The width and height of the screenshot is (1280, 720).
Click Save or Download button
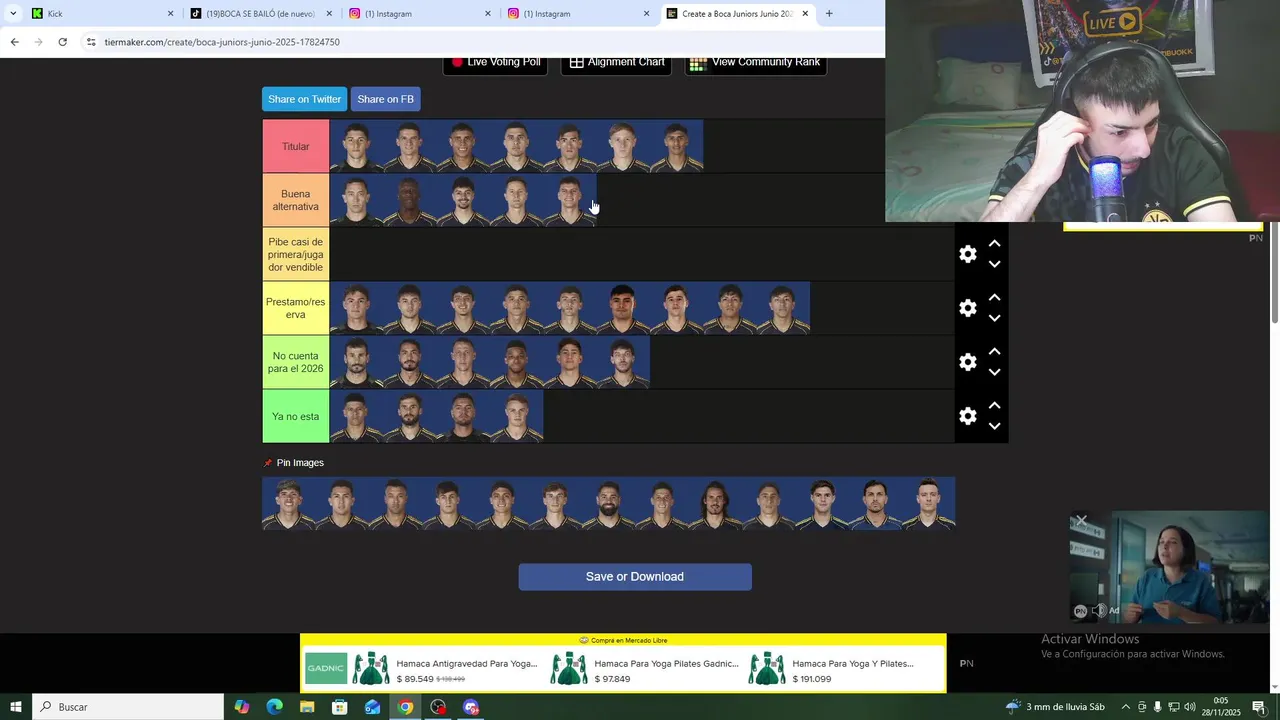(635, 577)
